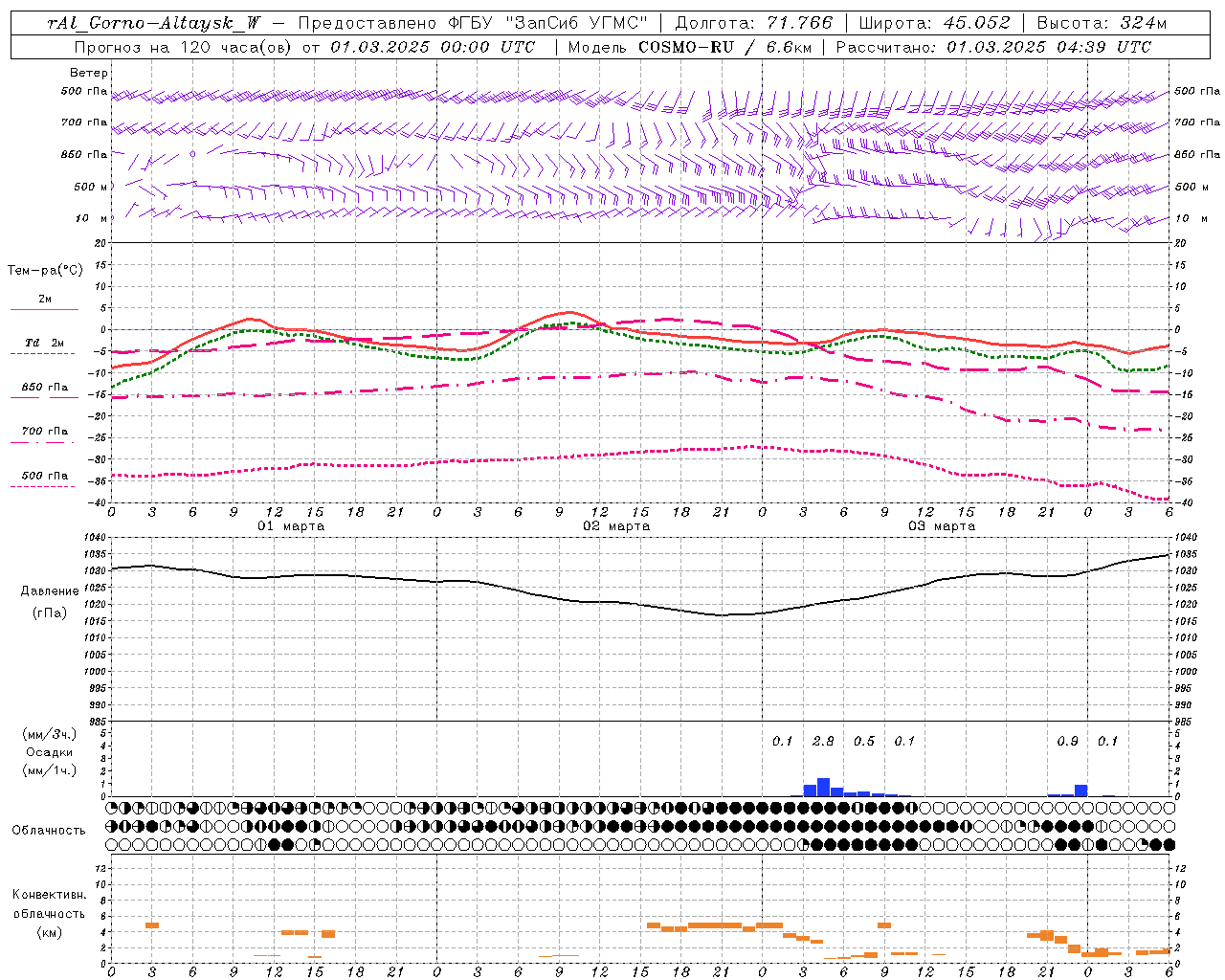Click "Прогноз на 120 часа(ов)" forecast label
Screen dimensions: 1225x980
184,47
